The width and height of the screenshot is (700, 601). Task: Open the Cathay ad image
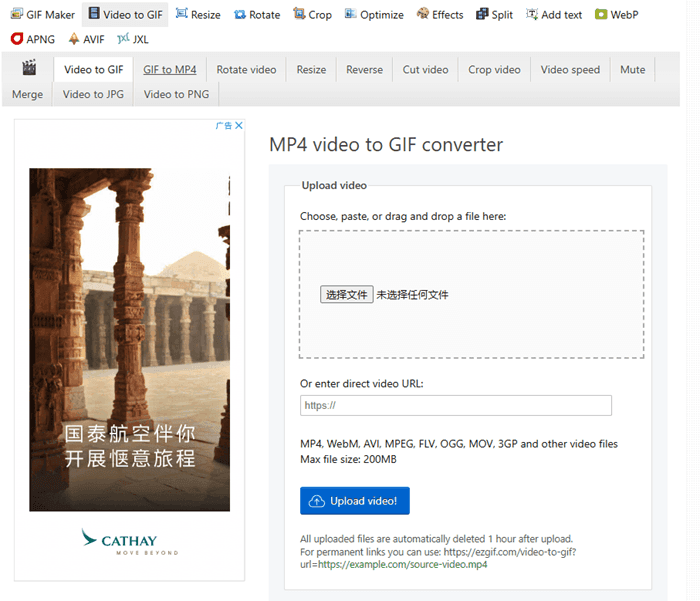tap(129, 340)
